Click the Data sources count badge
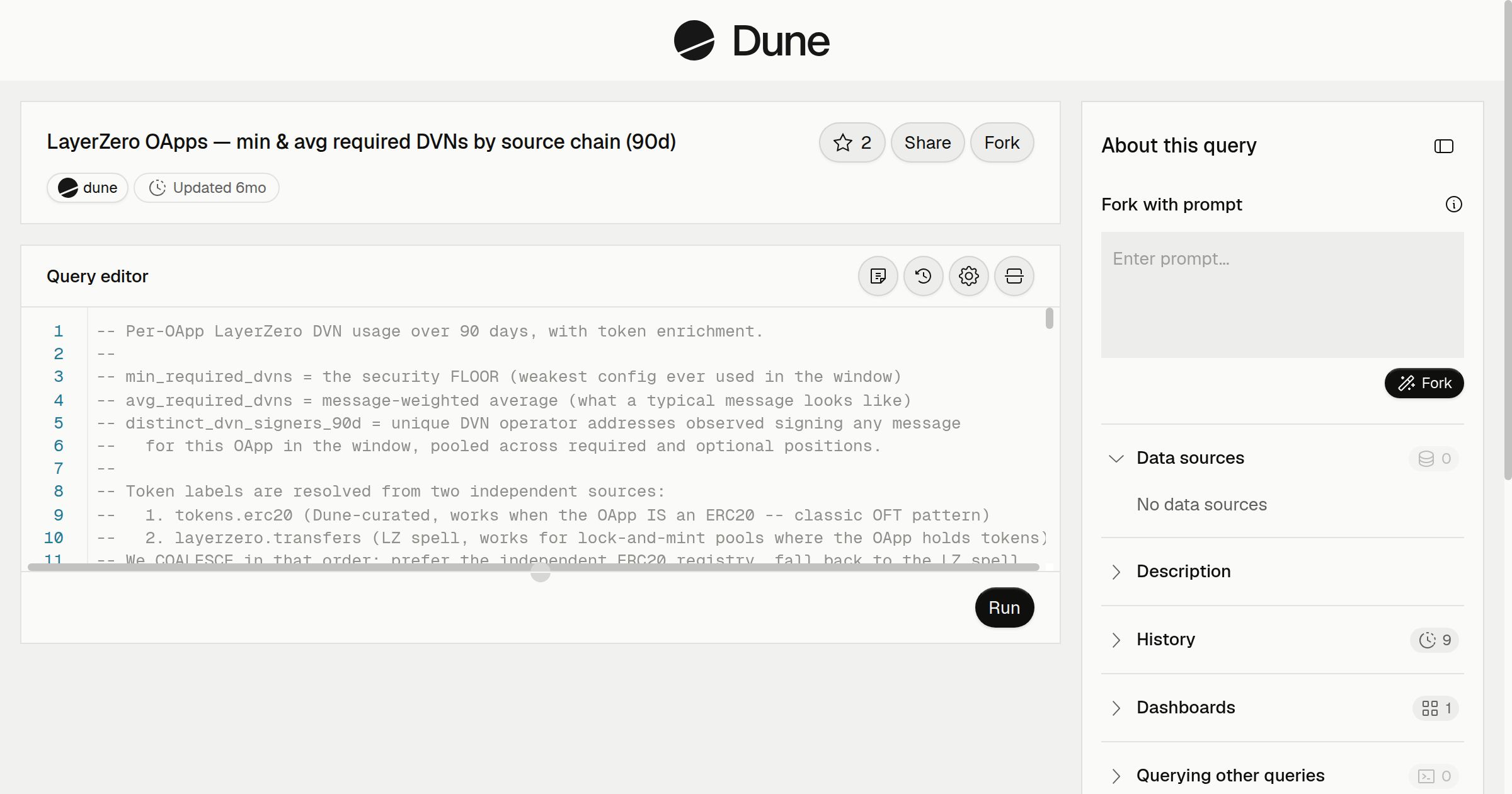This screenshot has width=1512, height=794. (x=1435, y=458)
